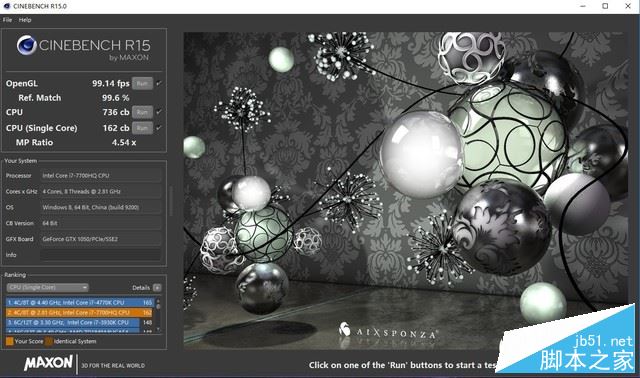Screen dimensions: 640x378
Task: Click the Cinebench R15 logo icon
Action: [27, 45]
